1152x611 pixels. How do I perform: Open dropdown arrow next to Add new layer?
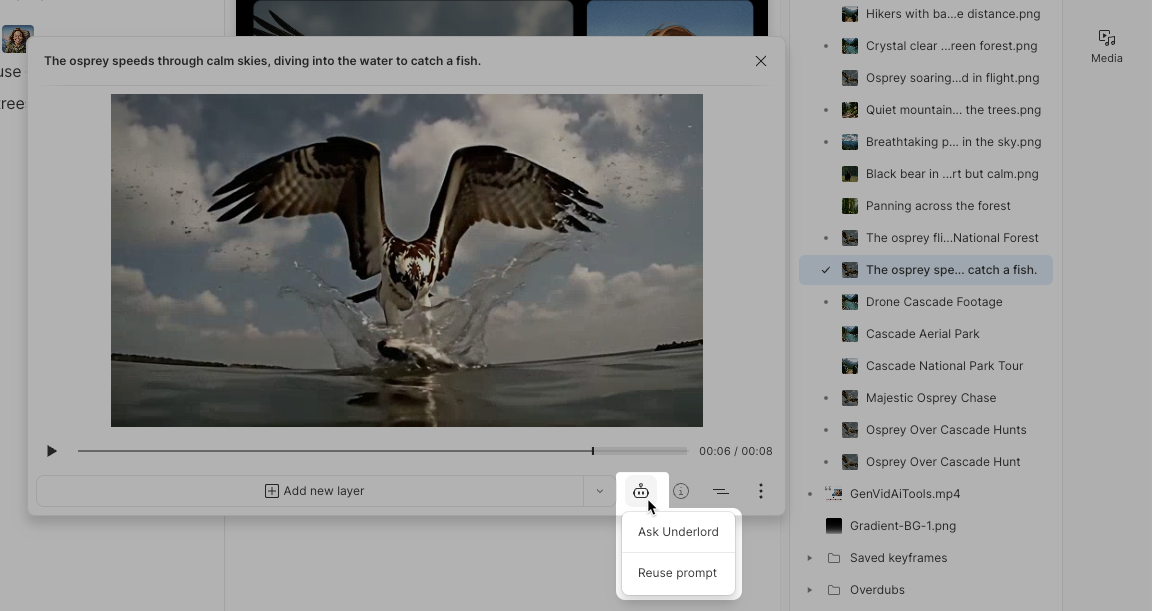599,491
